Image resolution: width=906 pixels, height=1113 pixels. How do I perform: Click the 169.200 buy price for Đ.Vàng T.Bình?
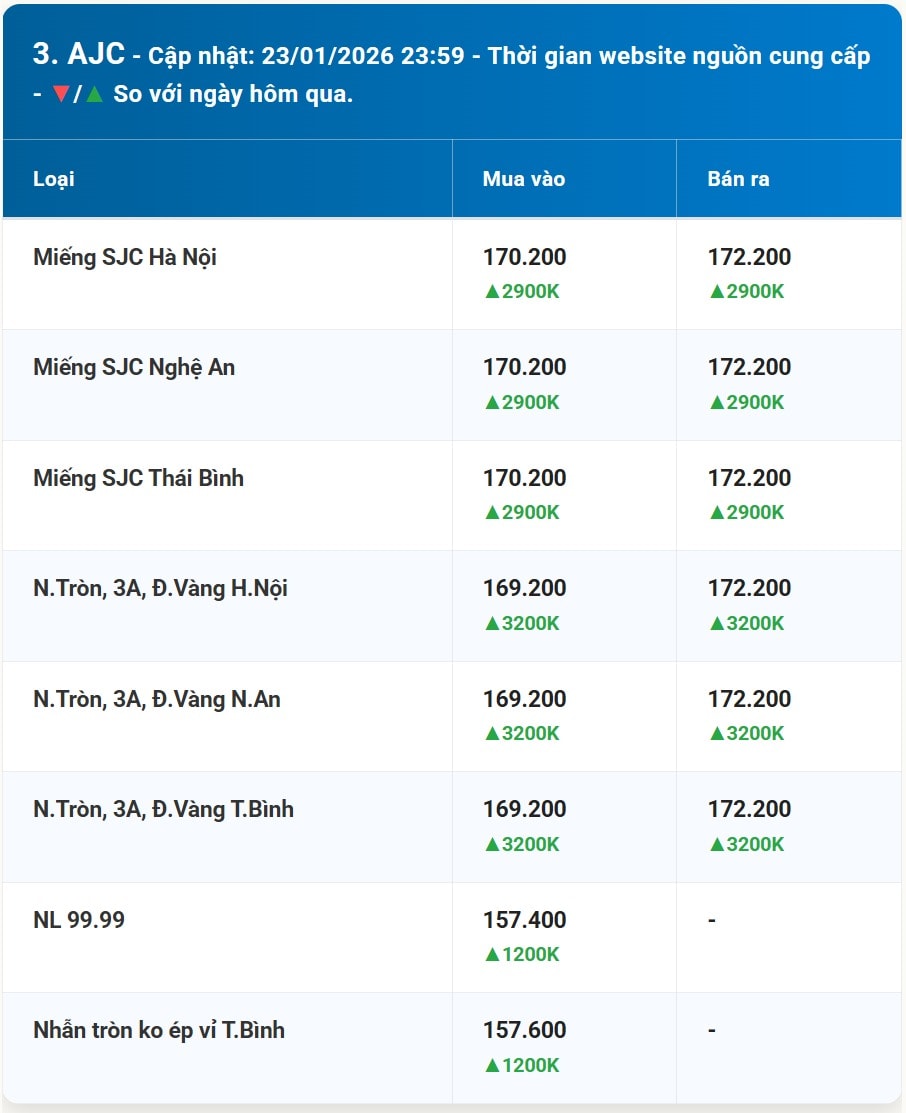point(525,808)
